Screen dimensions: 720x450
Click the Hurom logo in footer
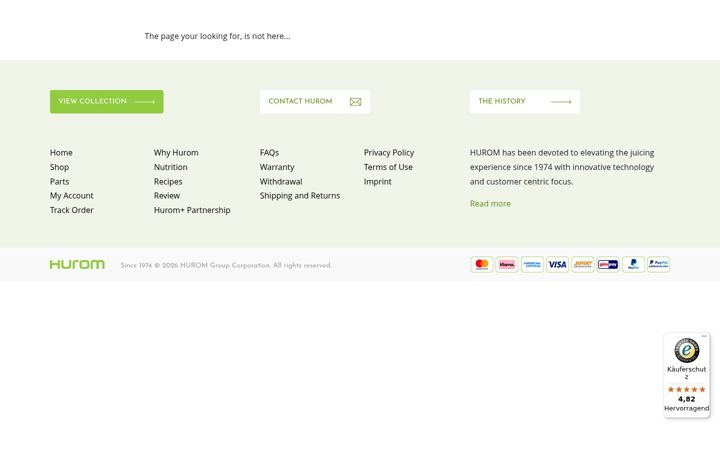click(77, 264)
